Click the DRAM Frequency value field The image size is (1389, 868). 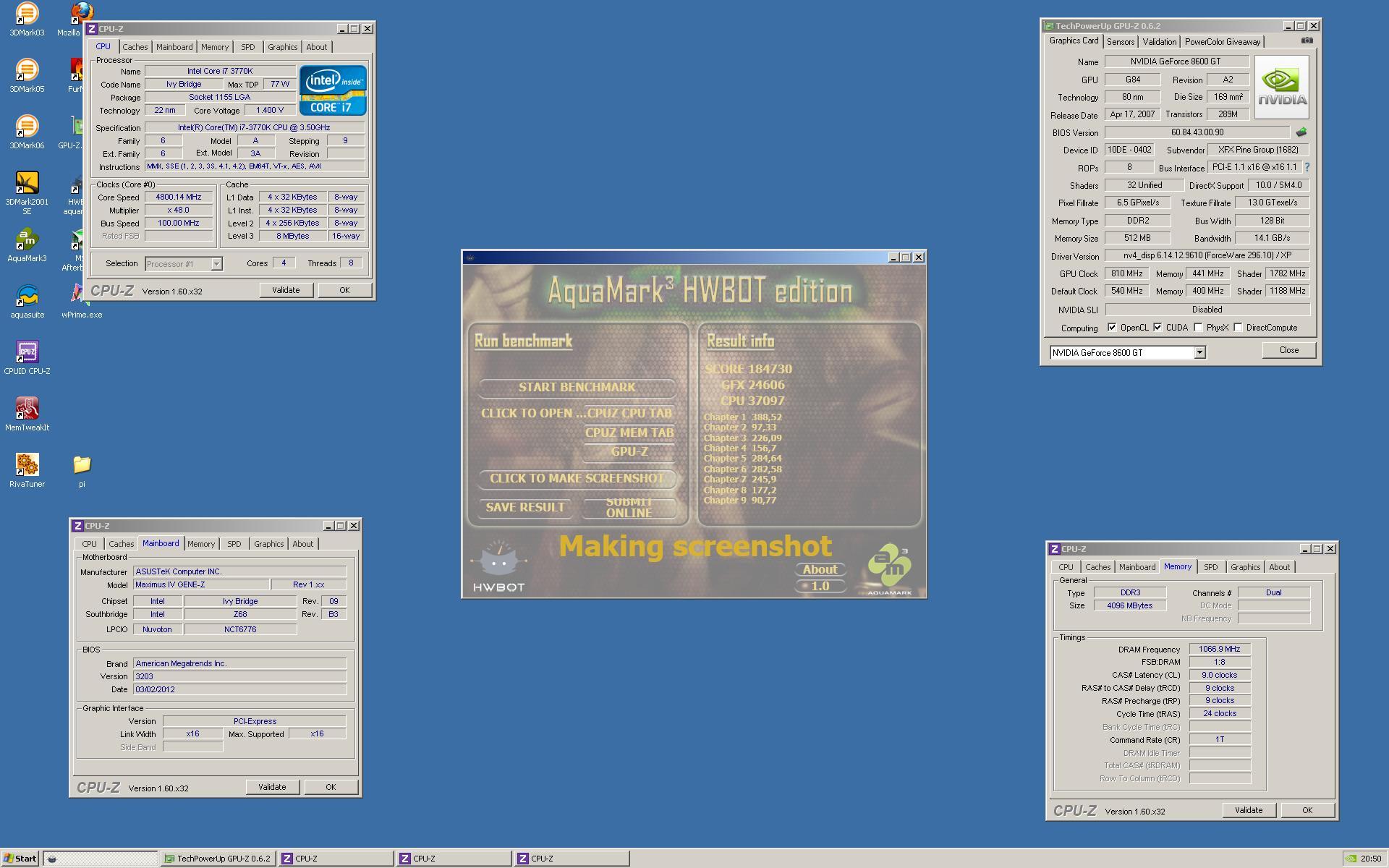click(x=1220, y=649)
